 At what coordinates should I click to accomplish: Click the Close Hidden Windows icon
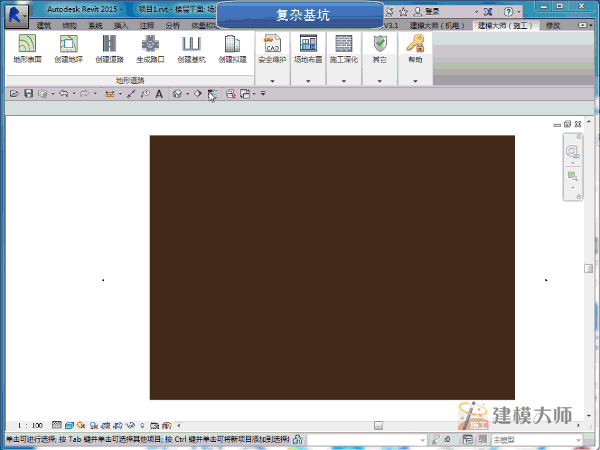point(230,93)
